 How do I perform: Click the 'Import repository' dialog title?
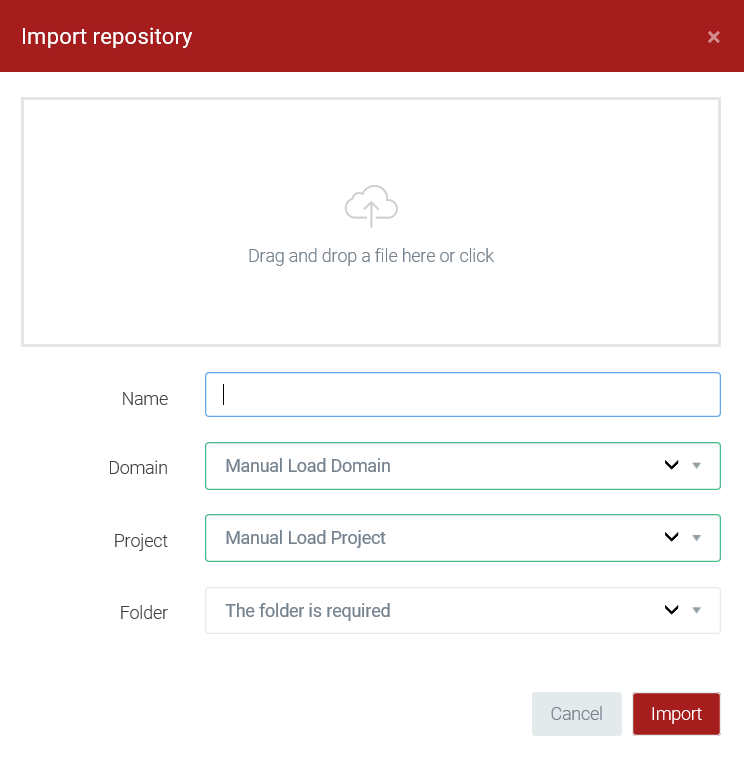click(x=107, y=37)
